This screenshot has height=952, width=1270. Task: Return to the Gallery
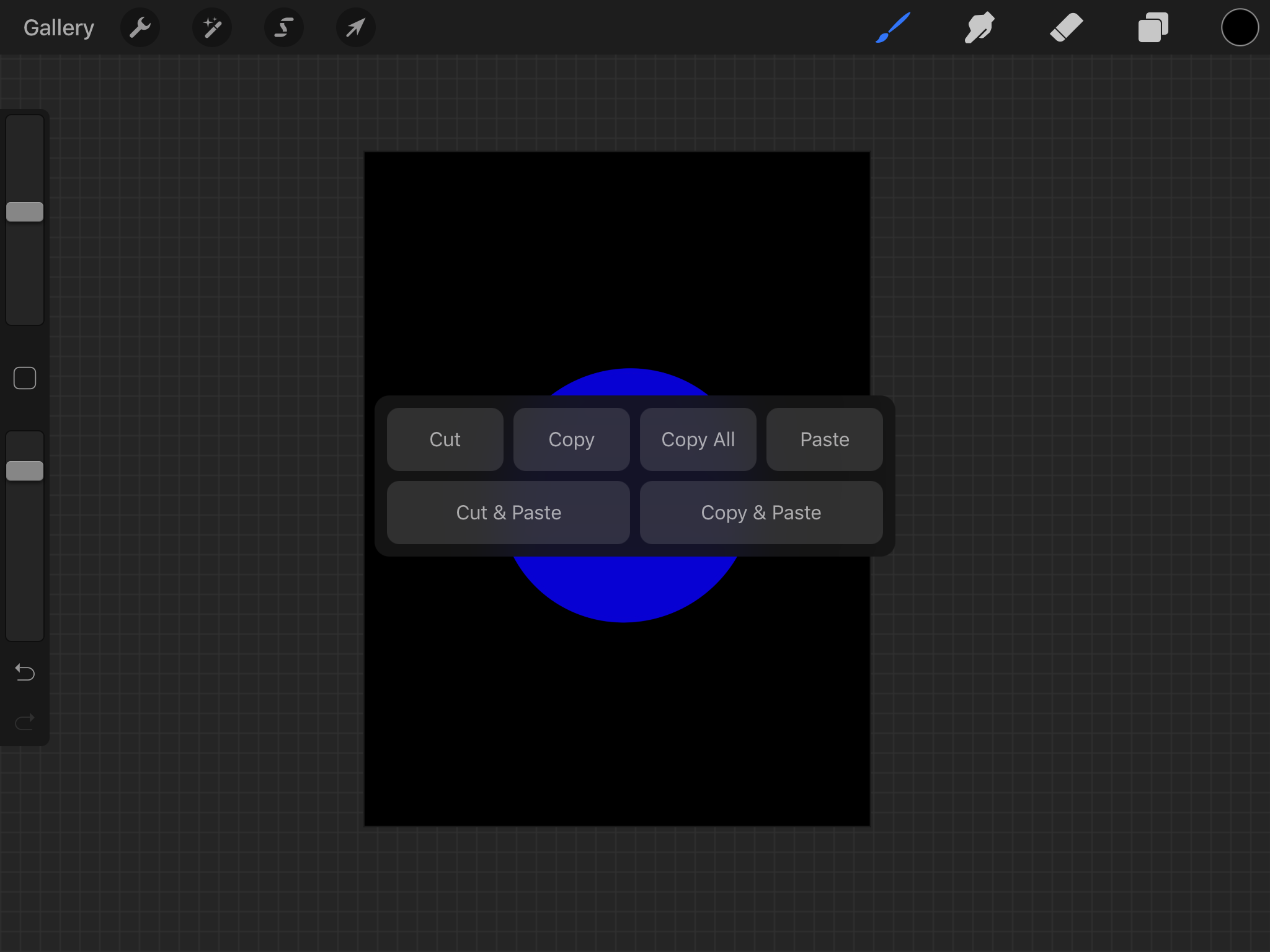pos(59,28)
